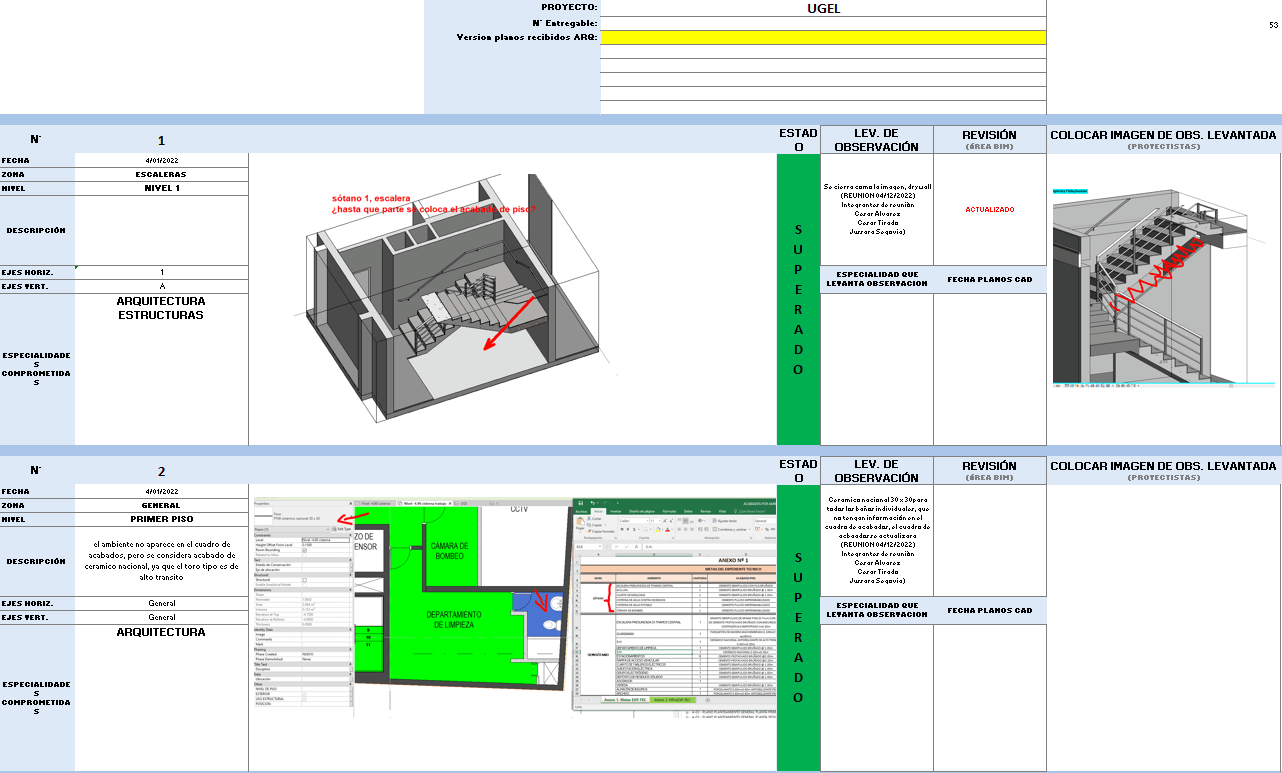This screenshot has height=773, width=1282.
Task: Select the green SUPERADO status cell for item 1
Action: click(x=797, y=299)
